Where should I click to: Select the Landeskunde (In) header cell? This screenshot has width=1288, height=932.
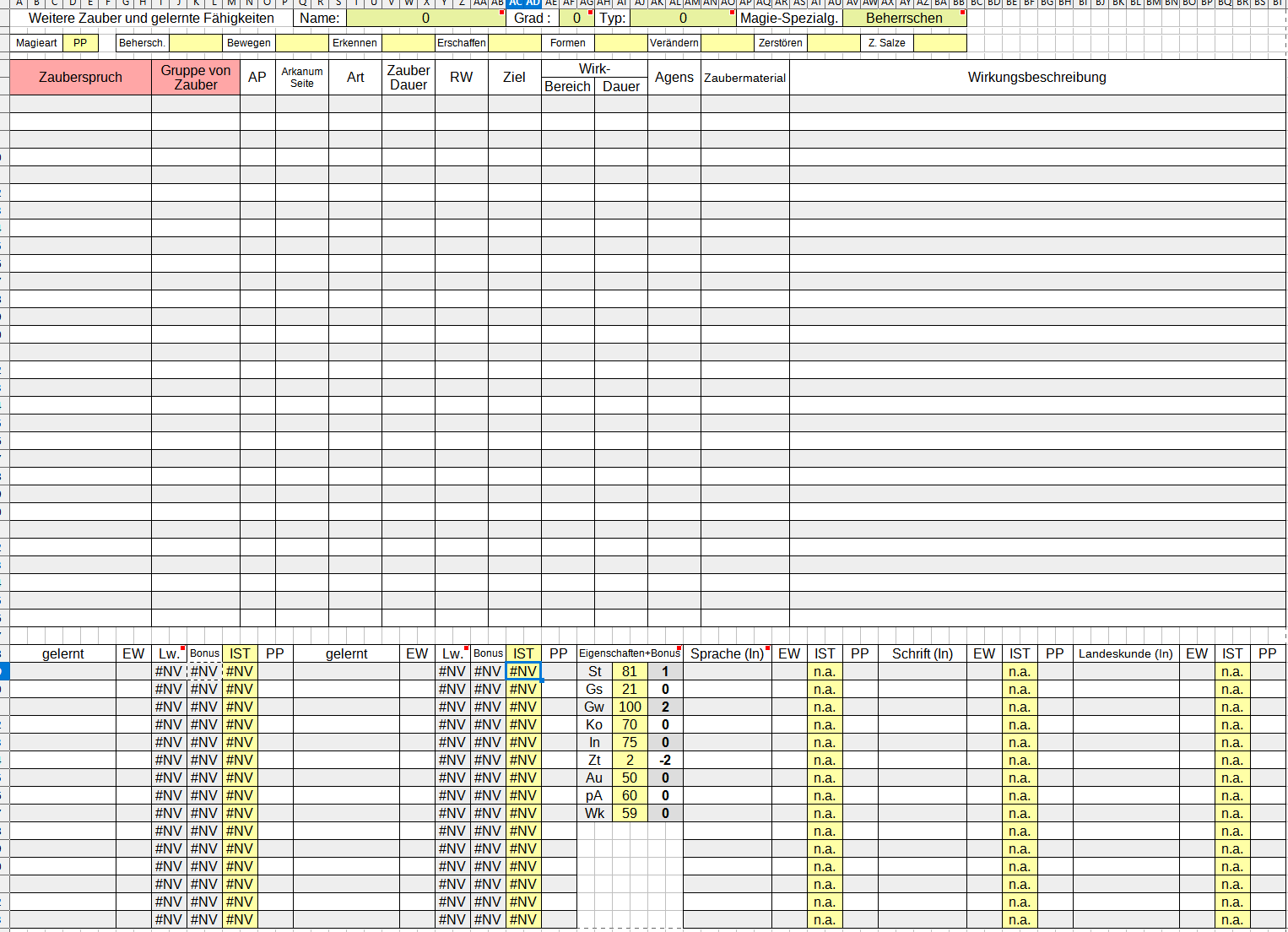coord(1125,653)
